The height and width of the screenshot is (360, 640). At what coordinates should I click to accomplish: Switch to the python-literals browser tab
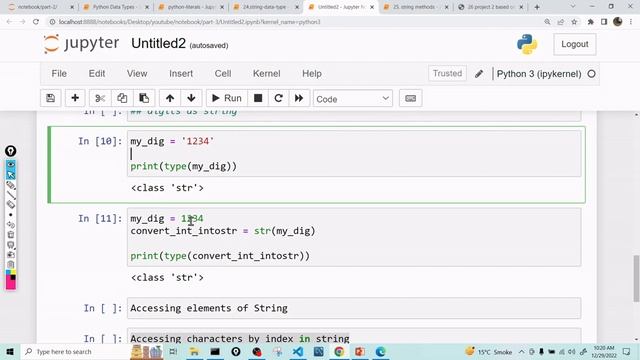[191, 7]
